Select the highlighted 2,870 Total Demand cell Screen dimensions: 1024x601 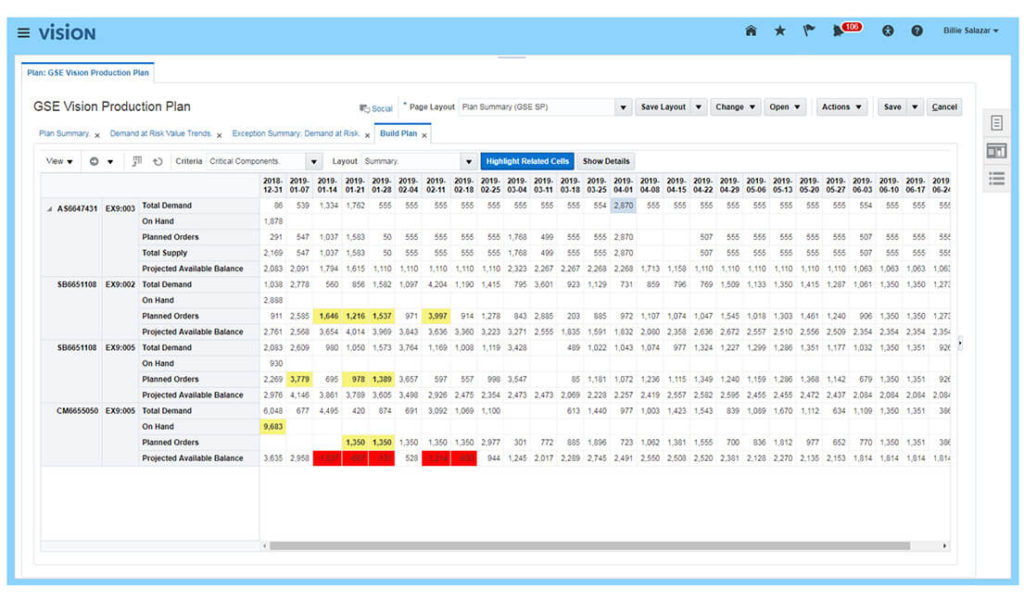click(x=622, y=206)
